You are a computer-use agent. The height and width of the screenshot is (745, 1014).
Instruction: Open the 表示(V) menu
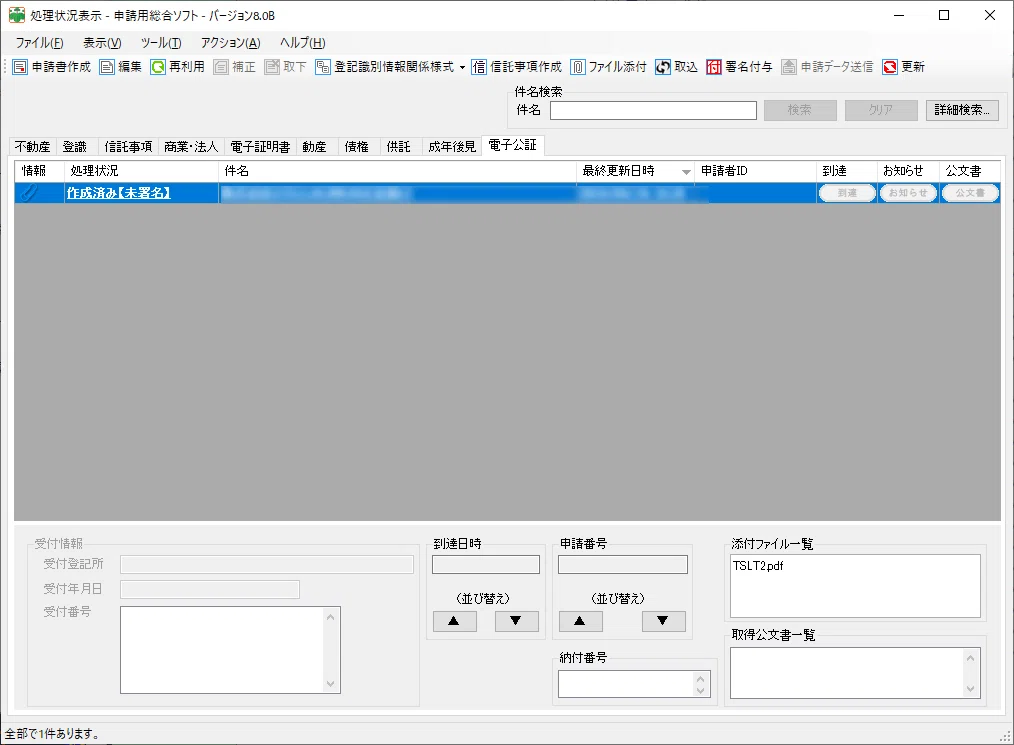tap(102, 43)
